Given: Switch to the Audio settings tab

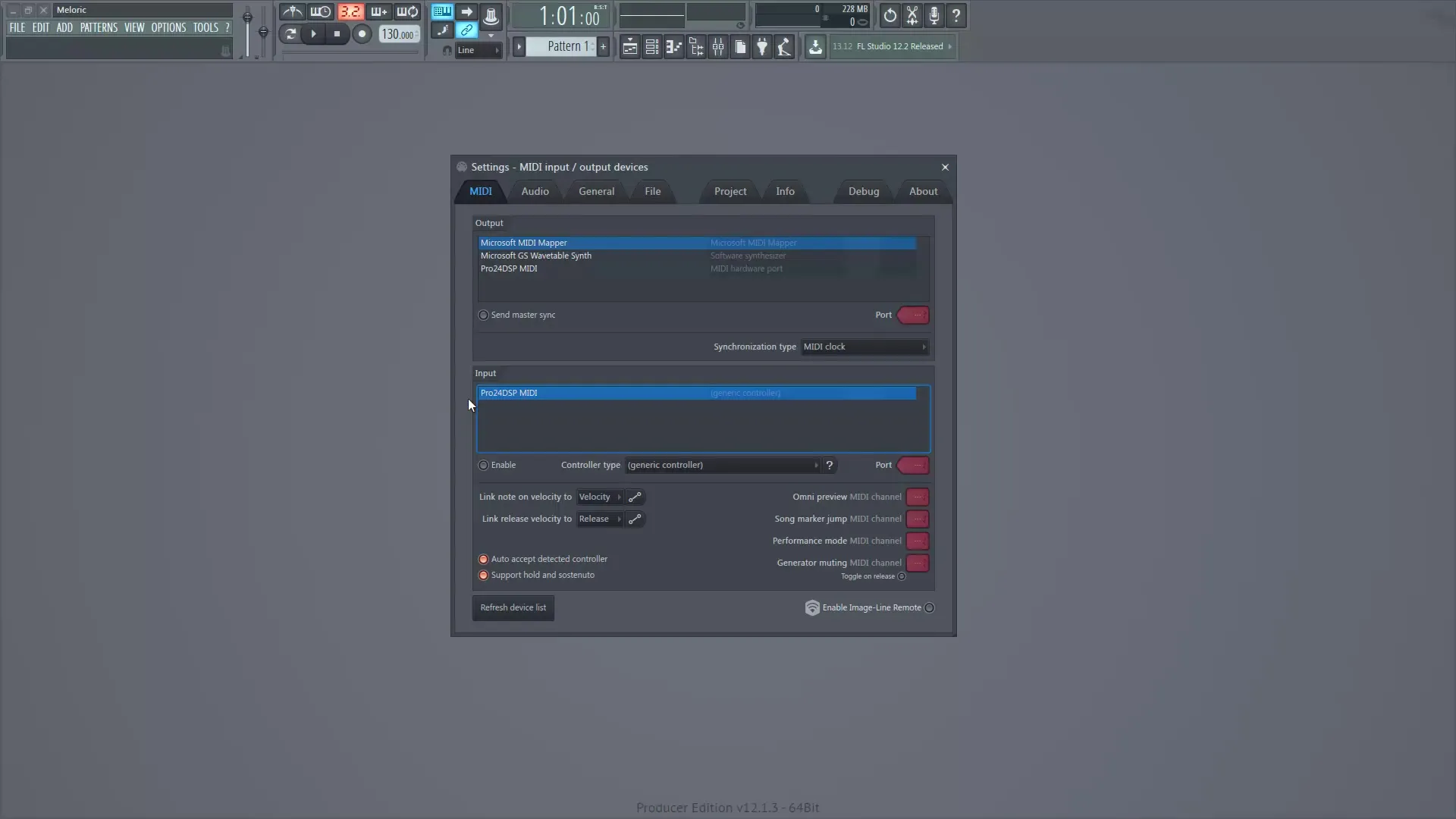Looking at the screenshot, I should 535,191.
